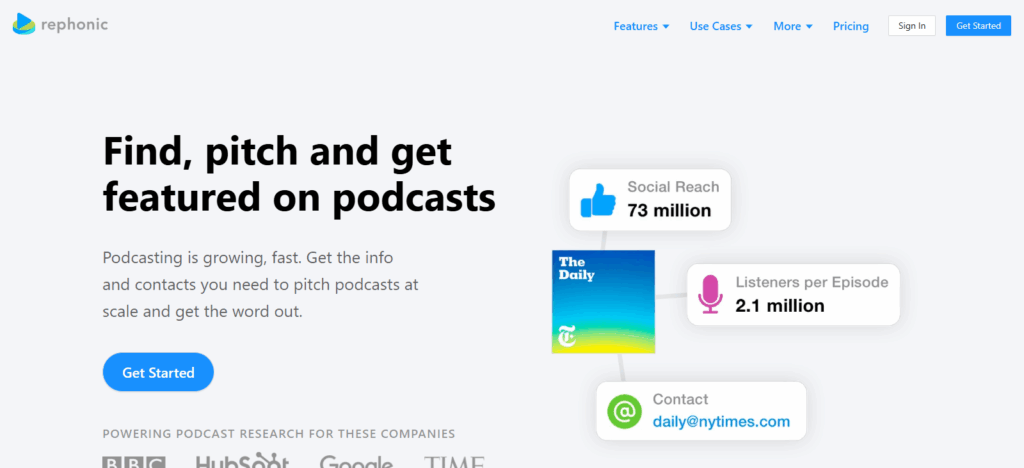1024x468 pixels.
Task: Open the daily@nytimes.com email link
Action: pyautogui.click(x=721, y=422)
